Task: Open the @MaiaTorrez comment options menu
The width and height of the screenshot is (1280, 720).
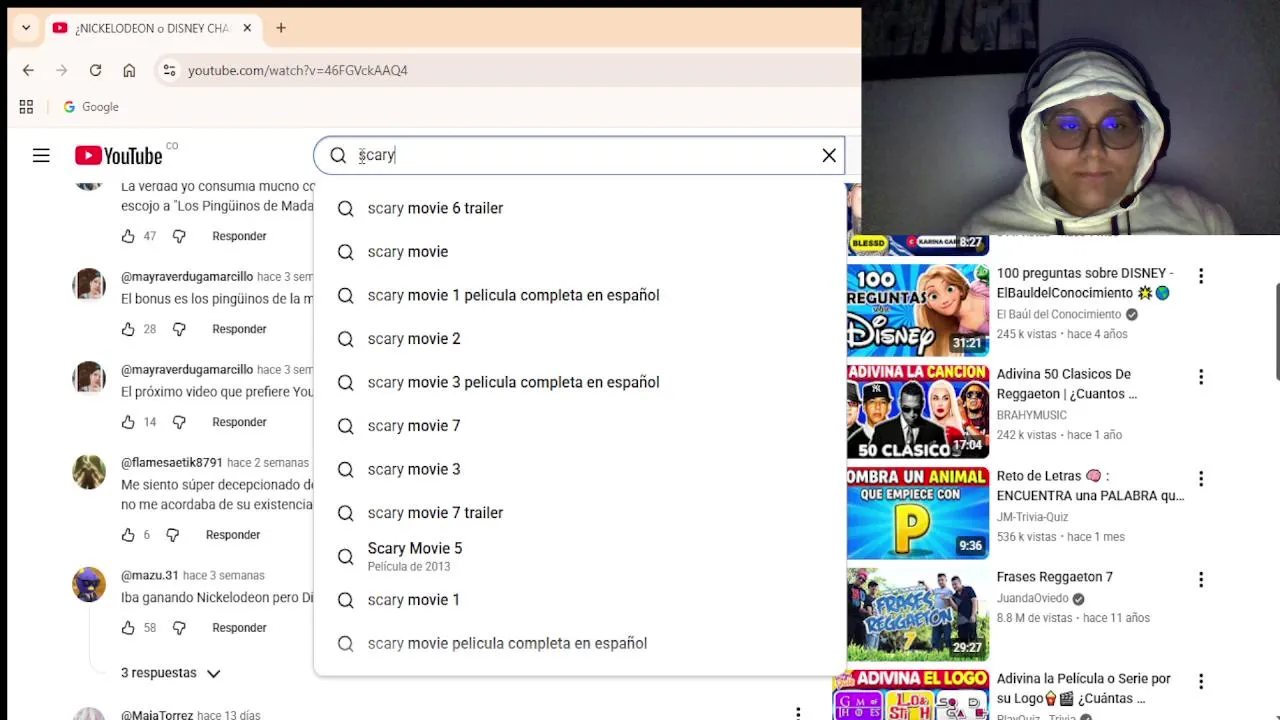Action: click(798, 713)
